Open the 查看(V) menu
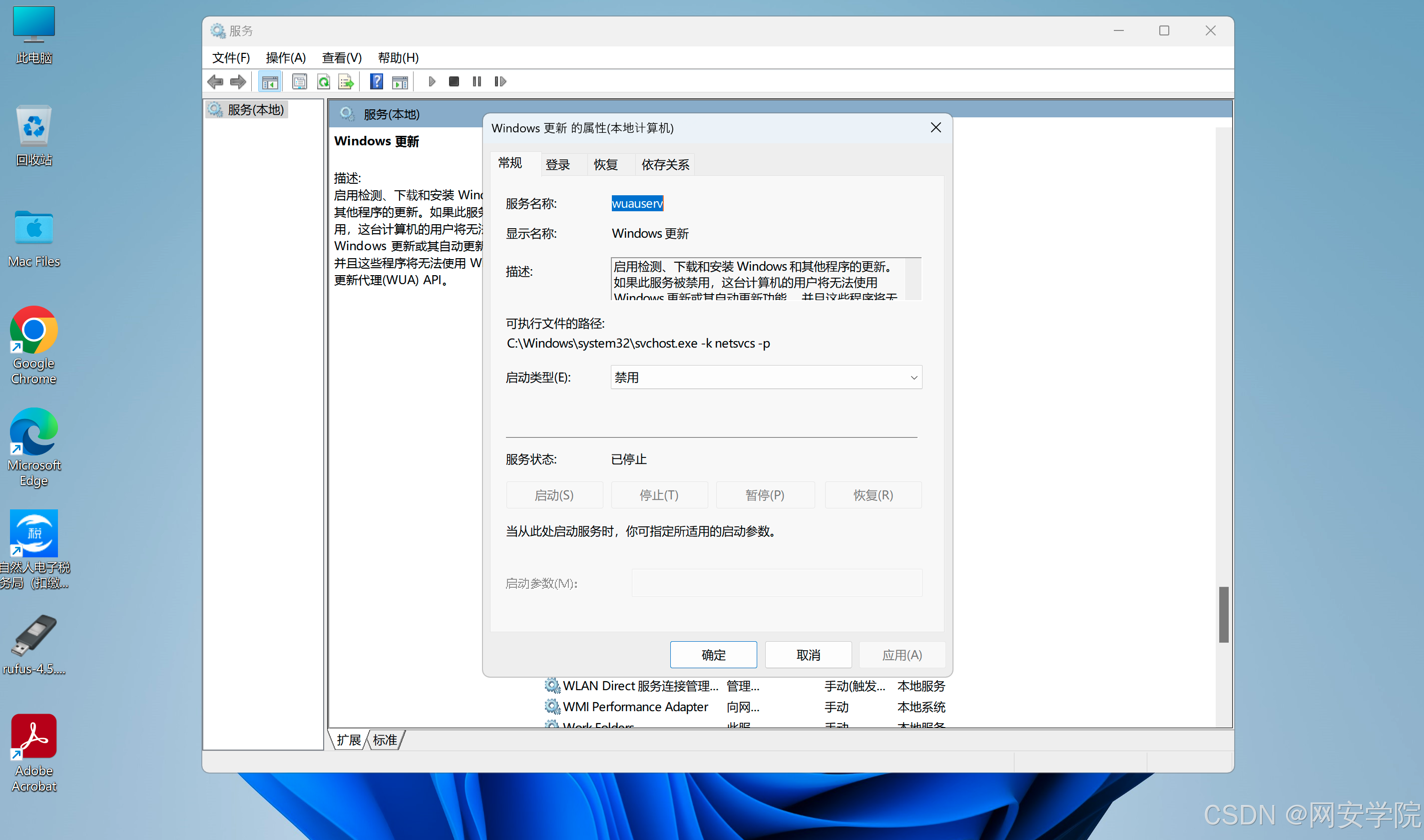This screenshot has width=1424, height=840. point(341,58)
